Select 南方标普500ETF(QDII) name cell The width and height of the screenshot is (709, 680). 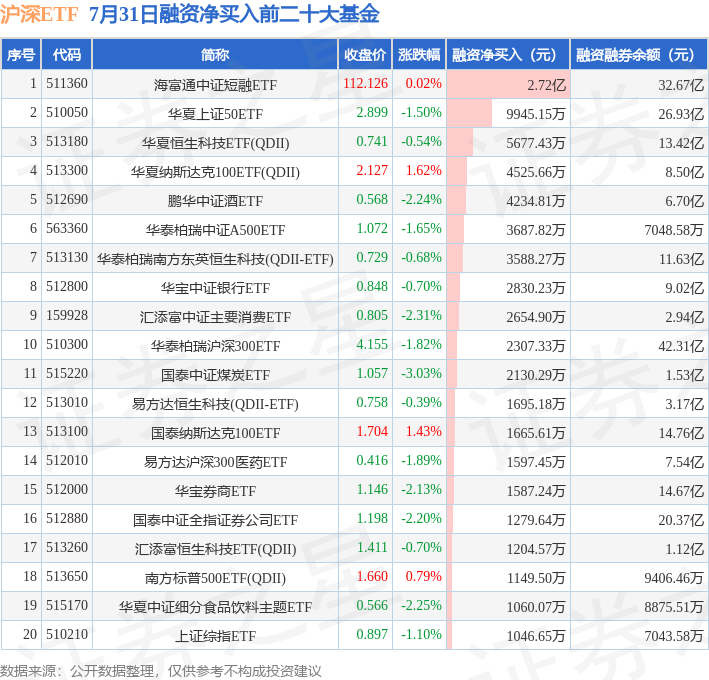tap(215, 576)
